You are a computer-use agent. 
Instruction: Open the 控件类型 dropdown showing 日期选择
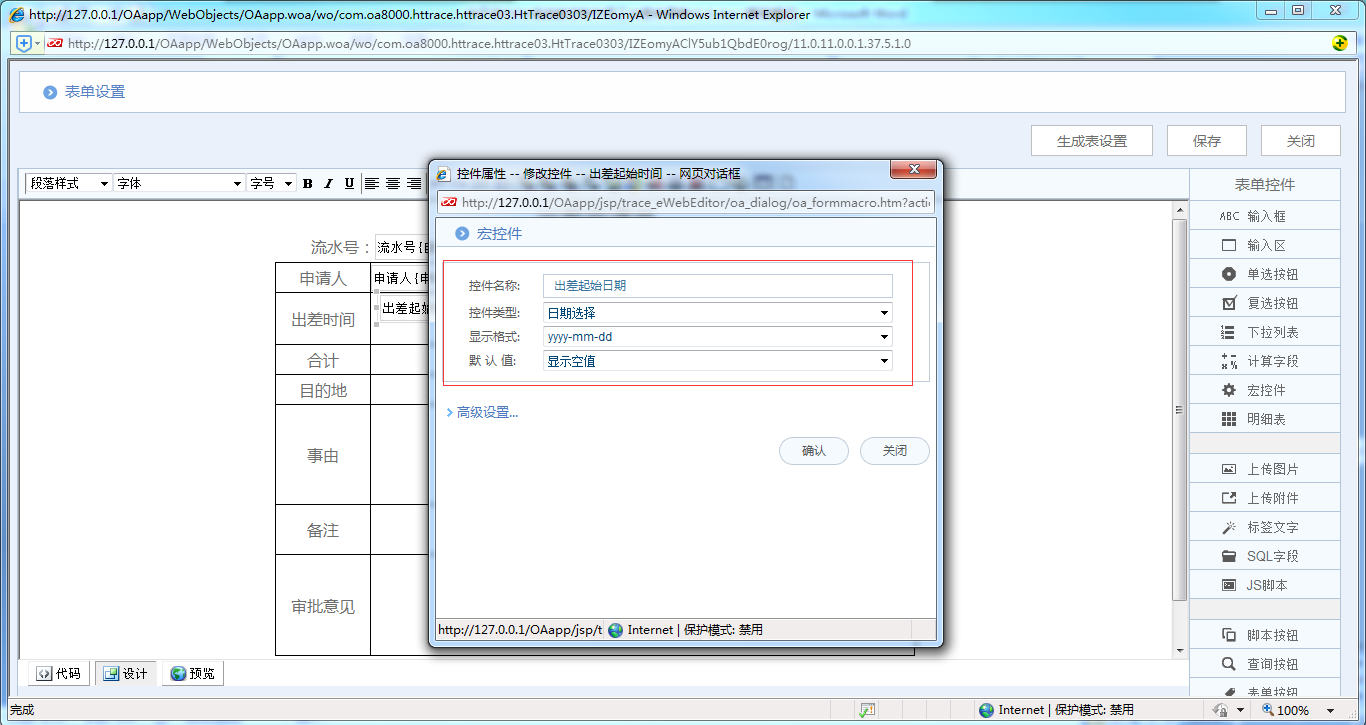click(717, 313)
